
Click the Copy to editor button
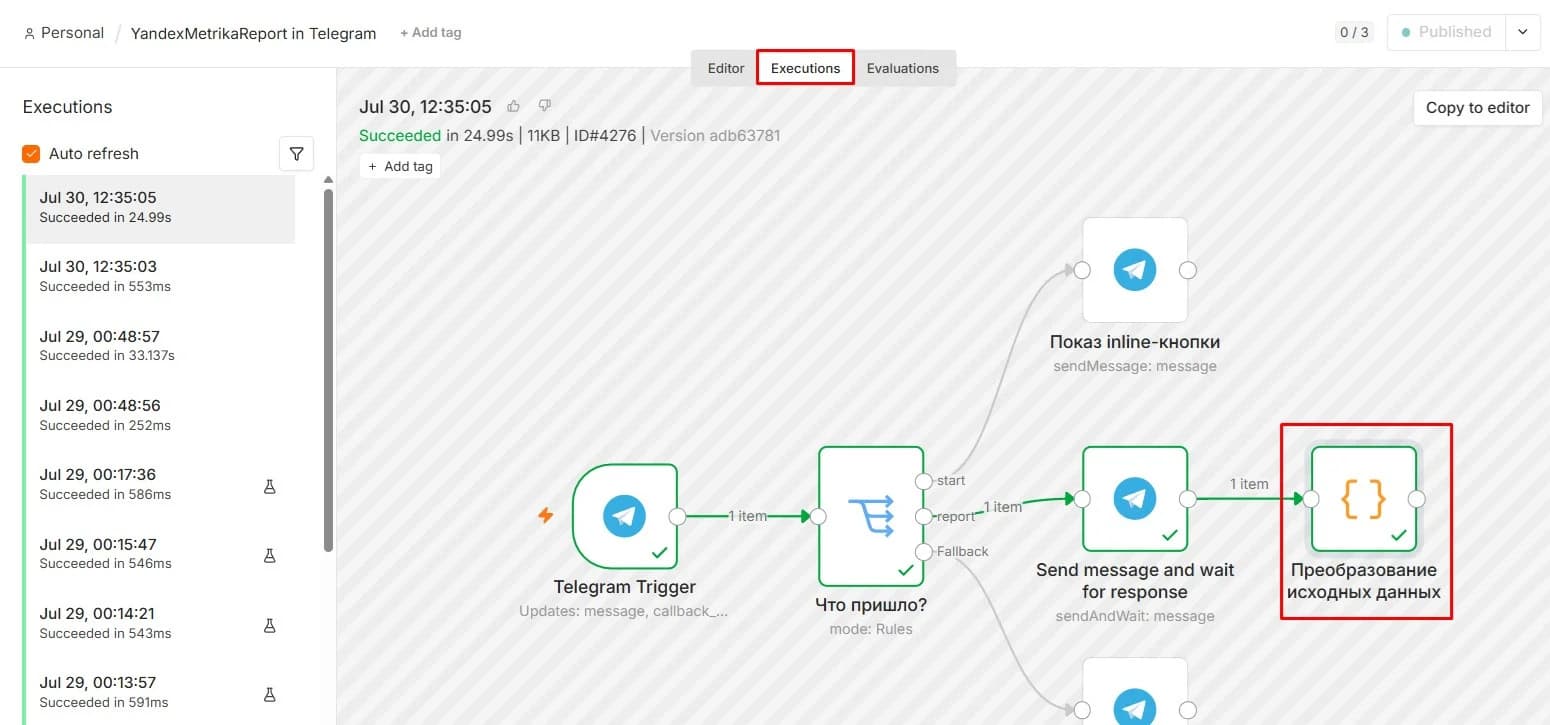tap(1477, 108)
